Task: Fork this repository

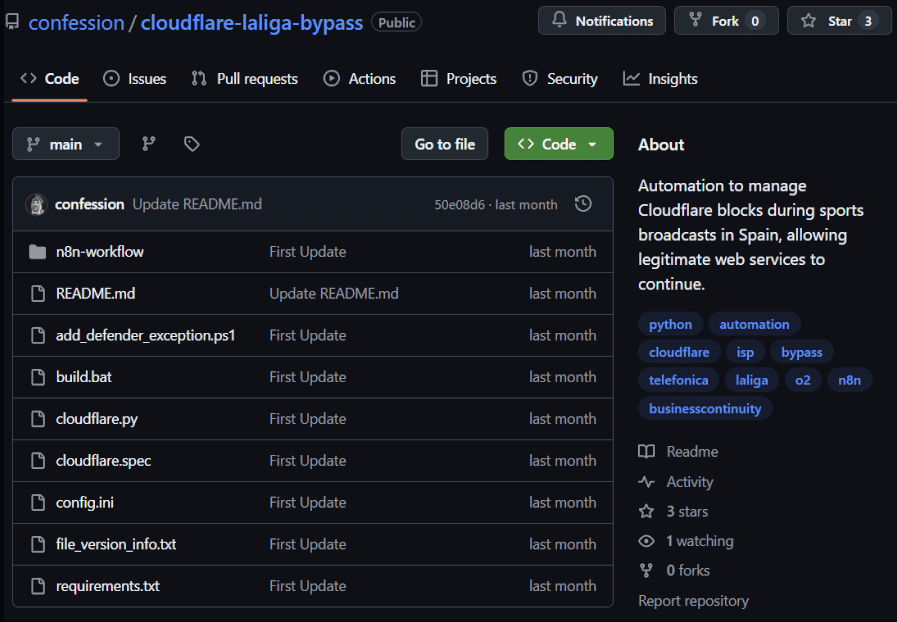Action: click(x=726, y=21)
